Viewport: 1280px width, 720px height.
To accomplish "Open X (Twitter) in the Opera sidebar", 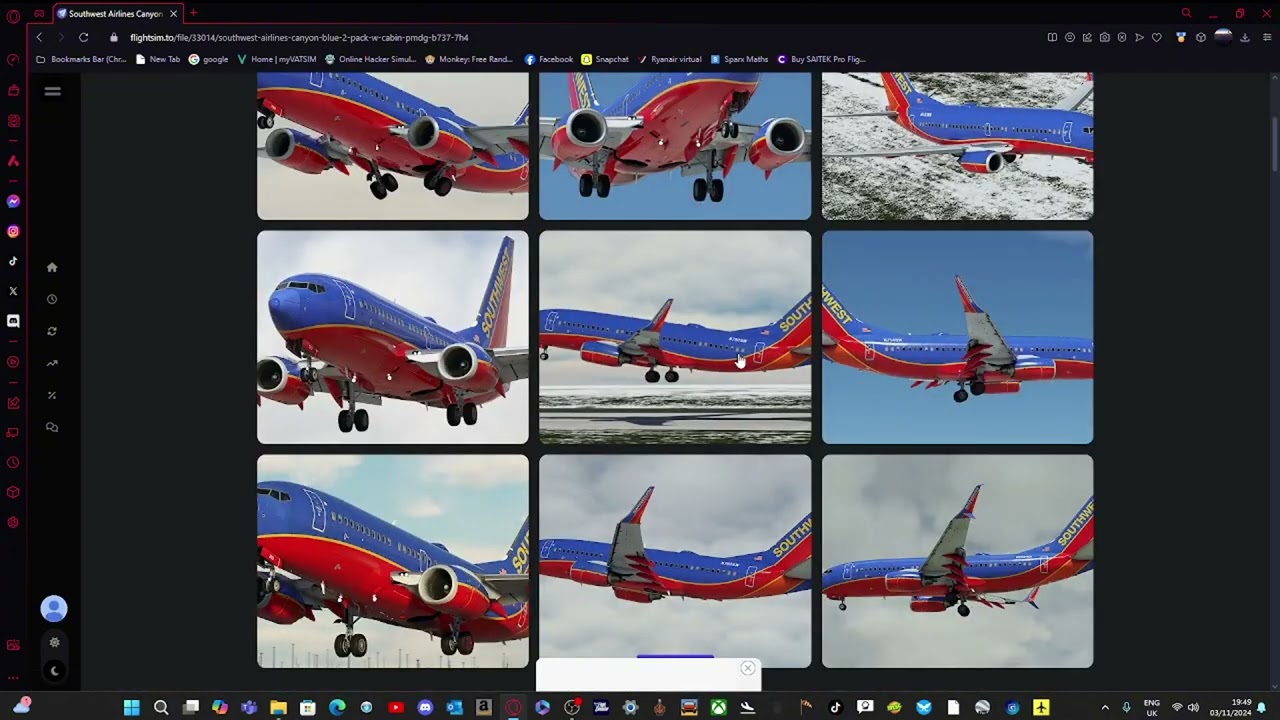I will tap(13, 291).
